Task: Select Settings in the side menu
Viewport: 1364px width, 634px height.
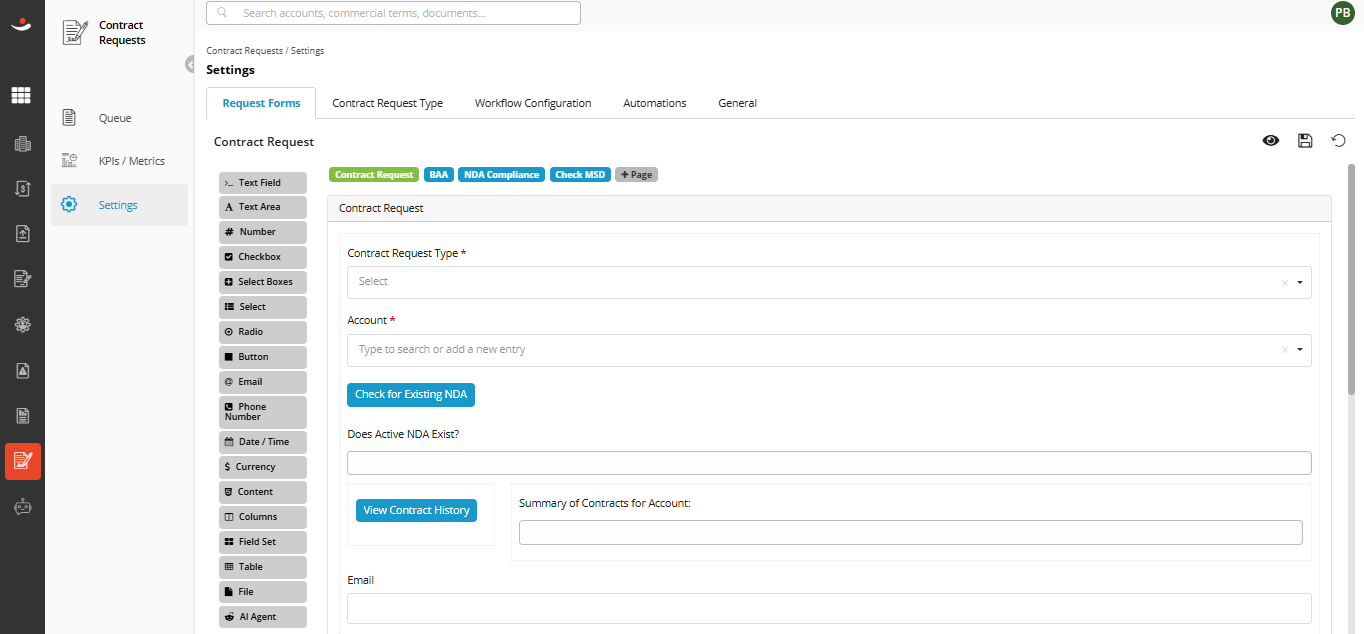Action: tap(119, 205)
